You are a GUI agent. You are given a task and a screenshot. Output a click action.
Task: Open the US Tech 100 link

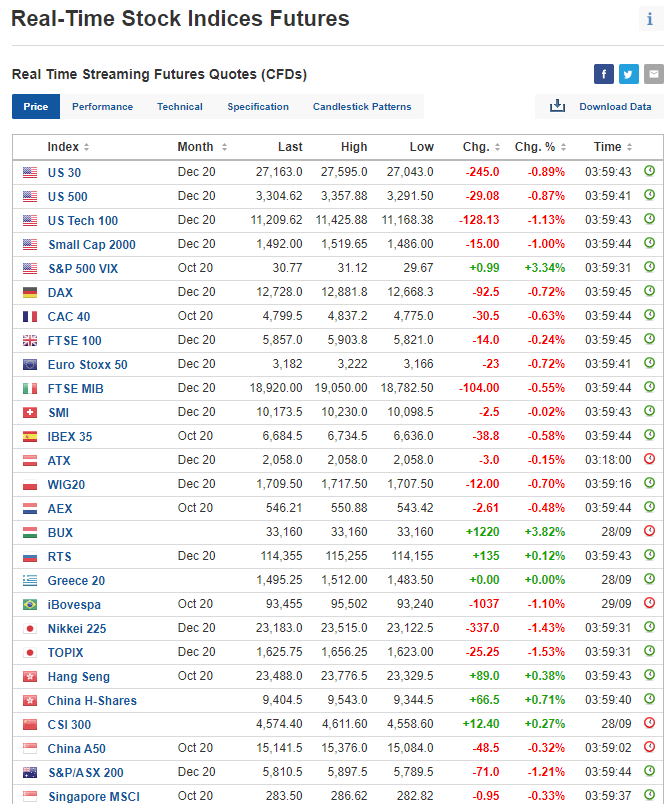83,221
